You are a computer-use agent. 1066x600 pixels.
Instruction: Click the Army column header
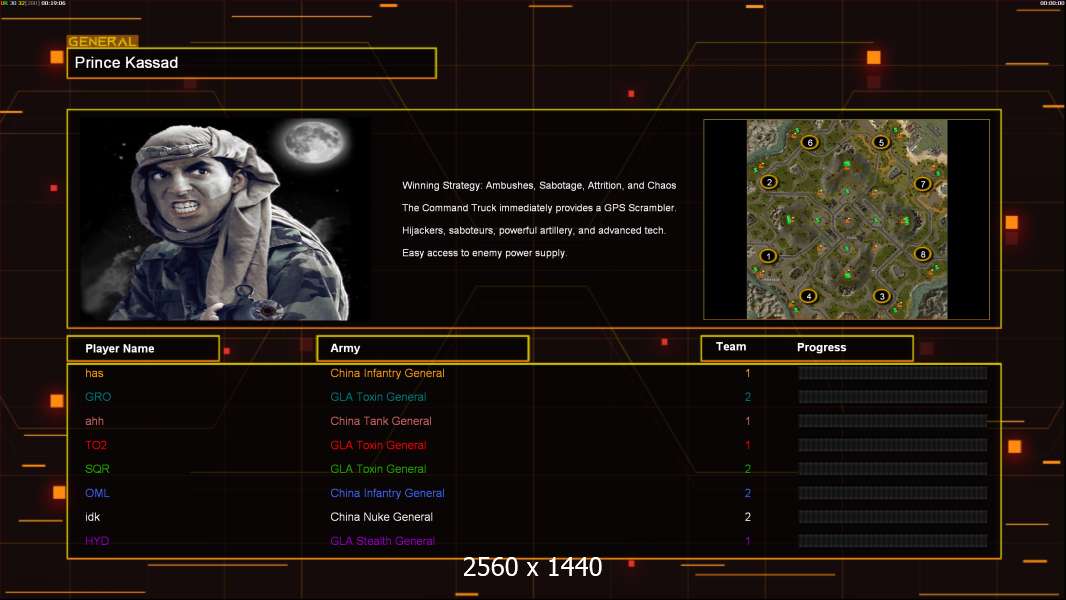(x=423, y=348)
